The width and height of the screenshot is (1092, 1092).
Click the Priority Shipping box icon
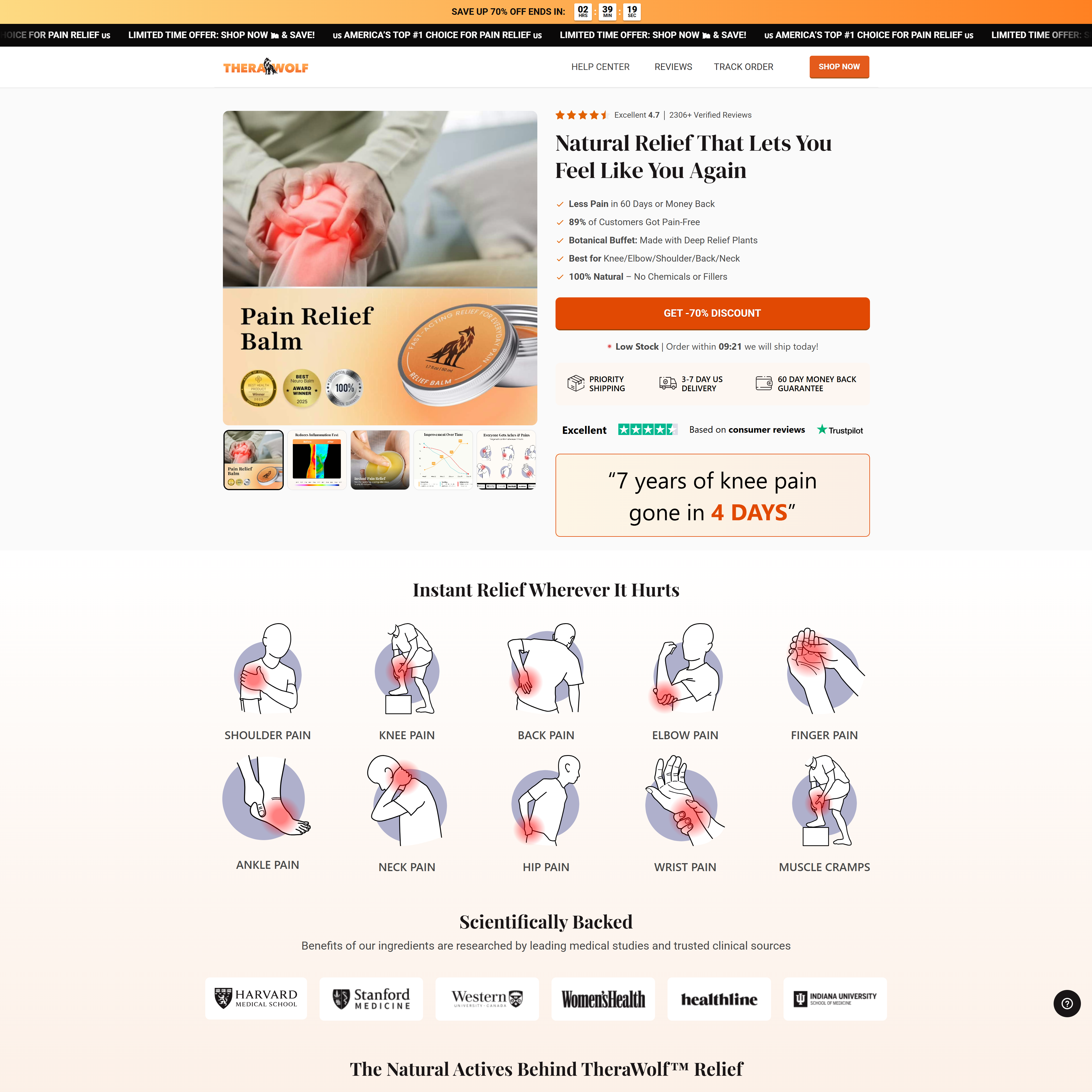click(575, 383)
